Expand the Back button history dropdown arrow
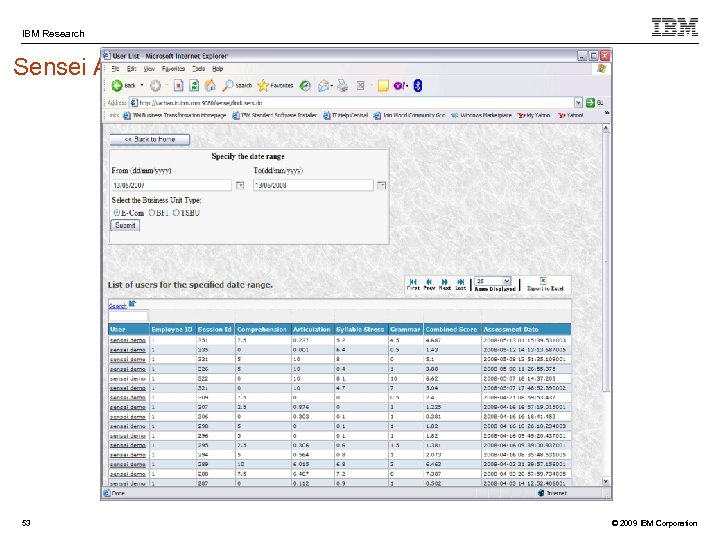Screen dimensions: 720x540 click(x=142, y=85)
